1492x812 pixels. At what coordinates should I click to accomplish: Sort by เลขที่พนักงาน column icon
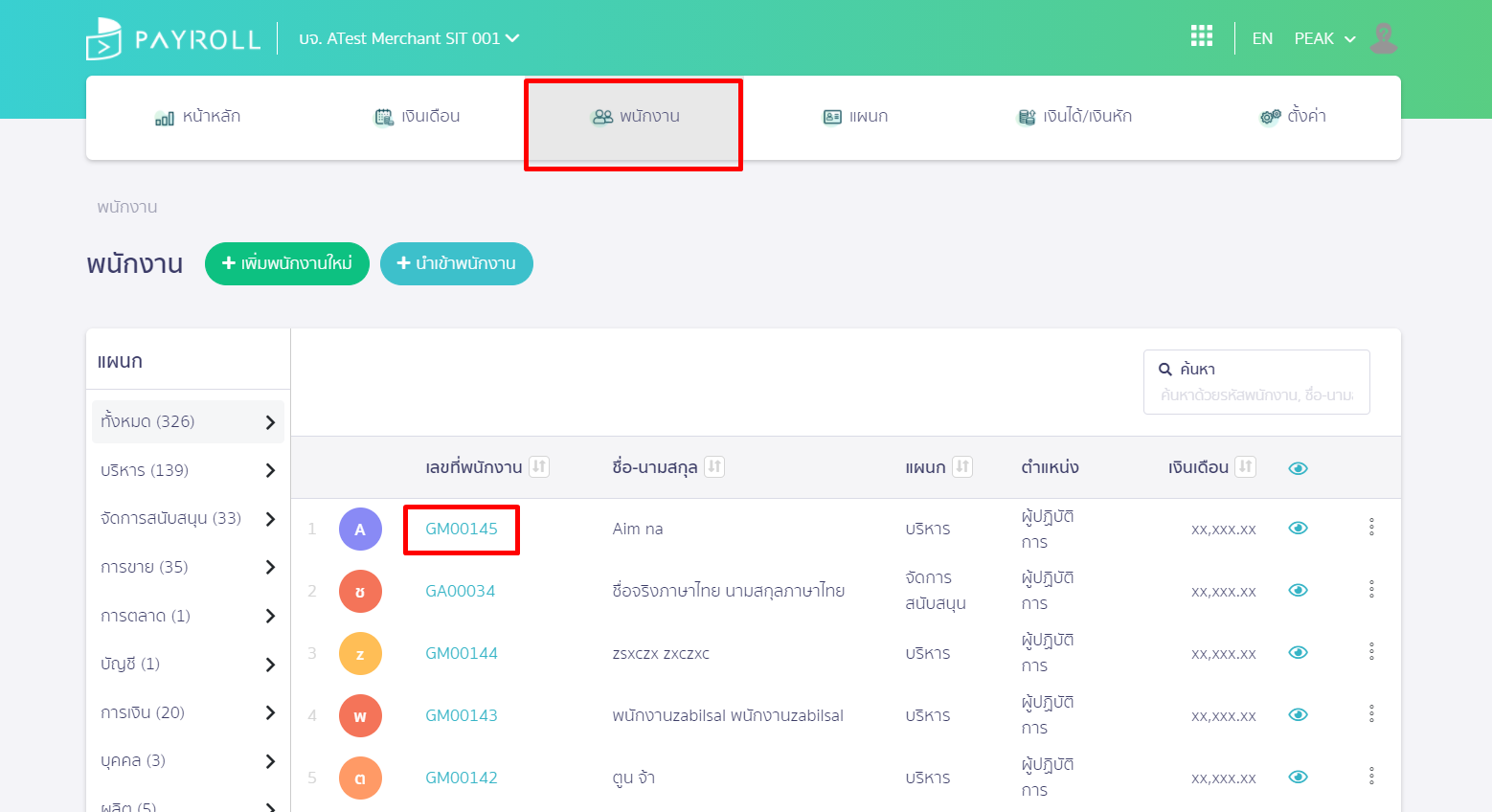tap(539, 466)
